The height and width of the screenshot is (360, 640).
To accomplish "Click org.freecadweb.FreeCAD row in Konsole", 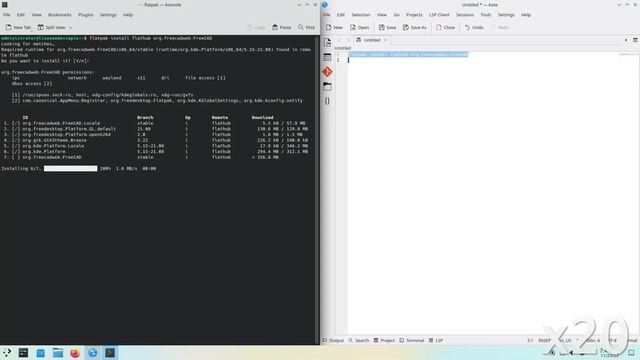I will (x=141, y=157).
